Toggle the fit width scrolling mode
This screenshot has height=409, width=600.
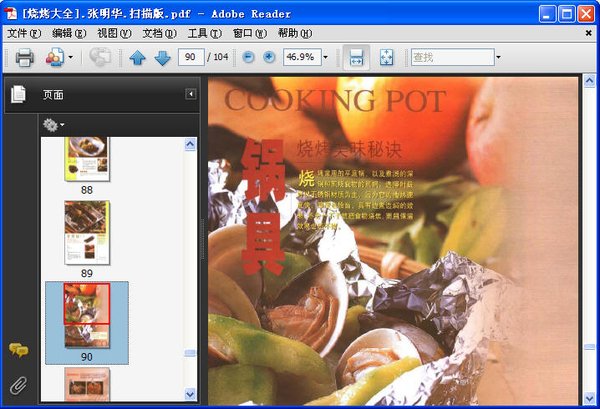356,57
